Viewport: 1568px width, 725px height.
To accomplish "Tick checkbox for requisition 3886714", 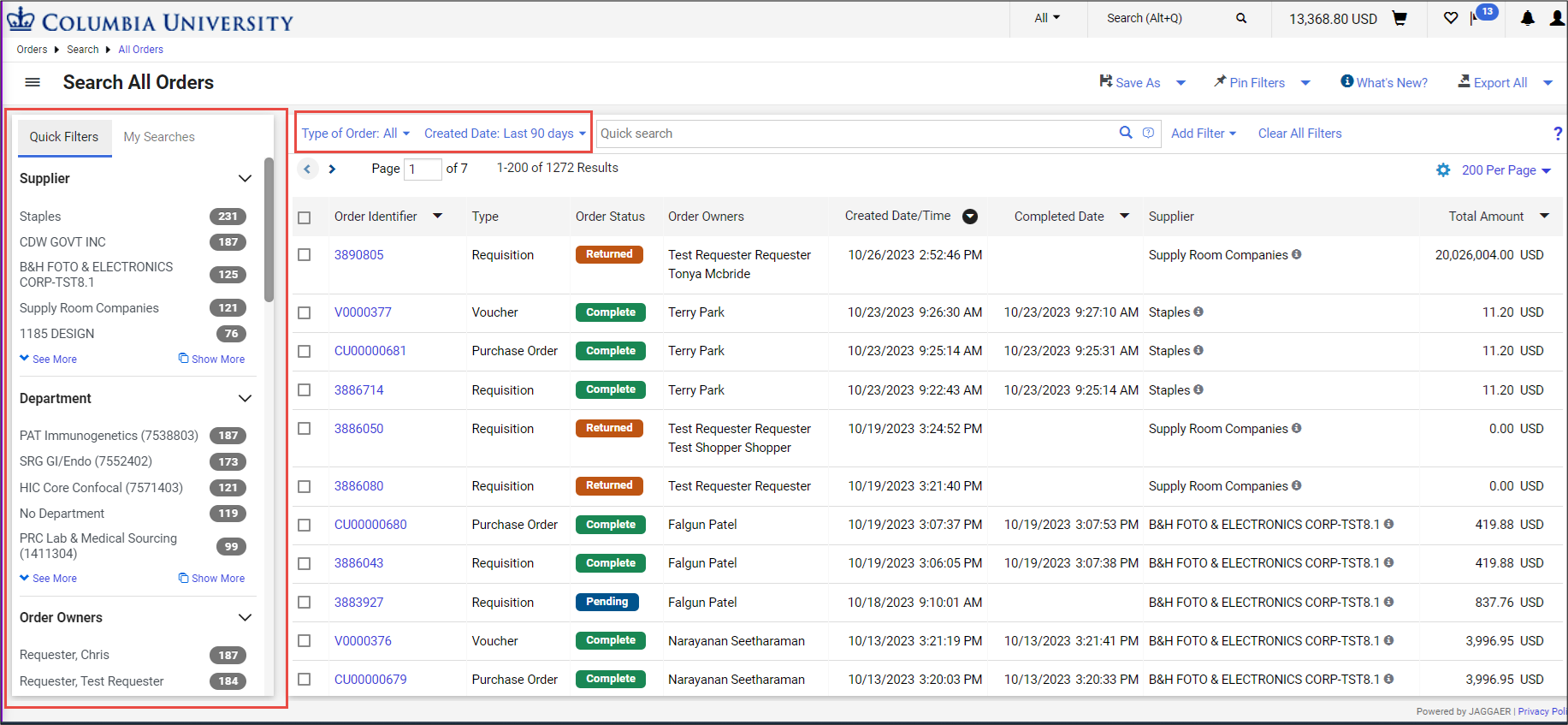I will [x=305, y=390].
